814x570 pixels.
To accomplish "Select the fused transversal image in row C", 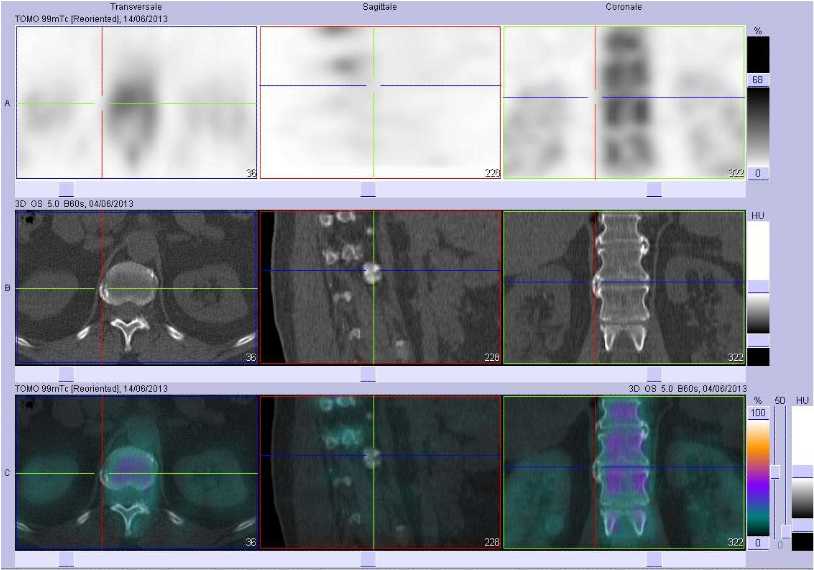I will (137, 472).
